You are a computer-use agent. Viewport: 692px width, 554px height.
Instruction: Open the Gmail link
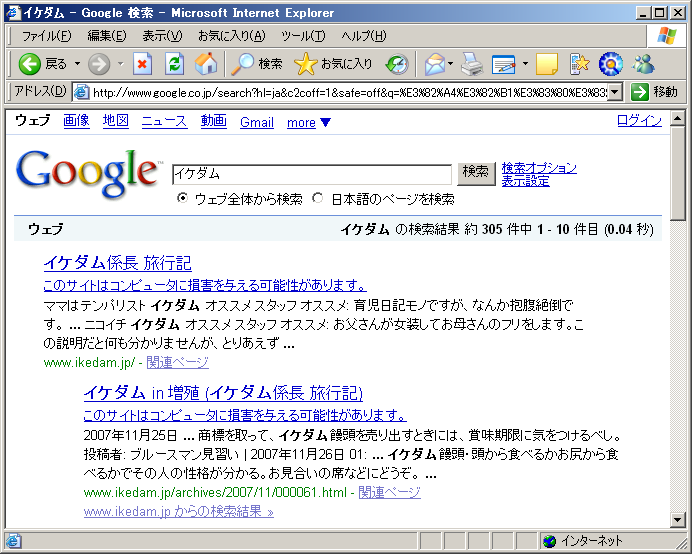257,122
